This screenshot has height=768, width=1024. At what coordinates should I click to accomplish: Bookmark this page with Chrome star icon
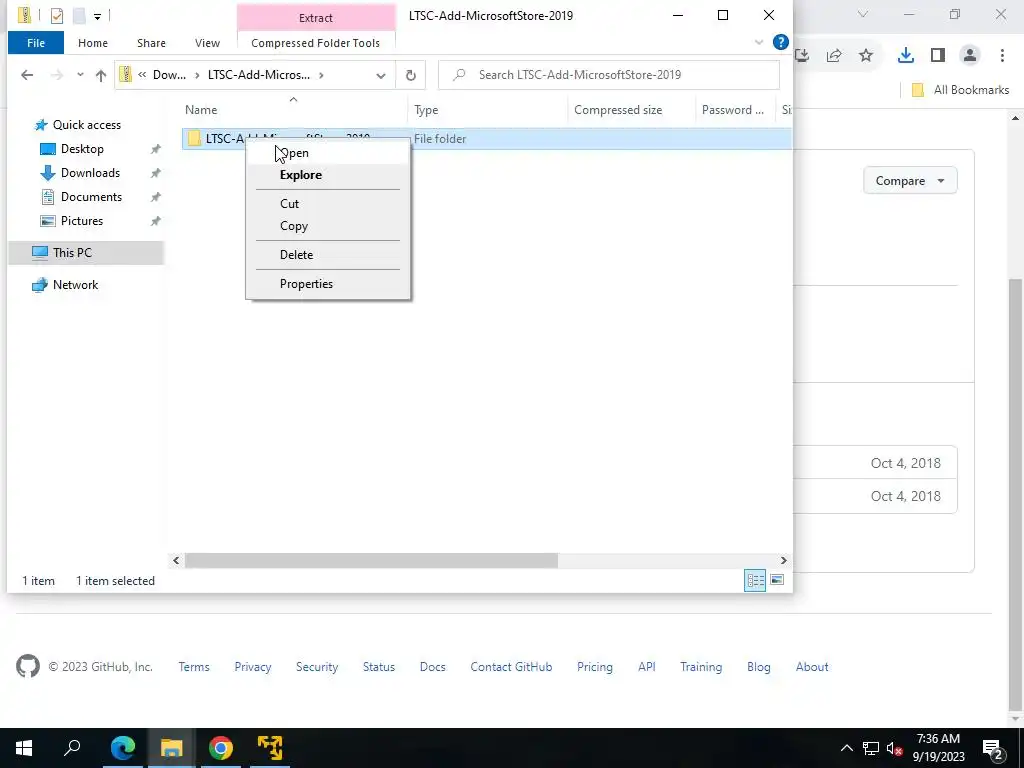[x=866, y=56]
